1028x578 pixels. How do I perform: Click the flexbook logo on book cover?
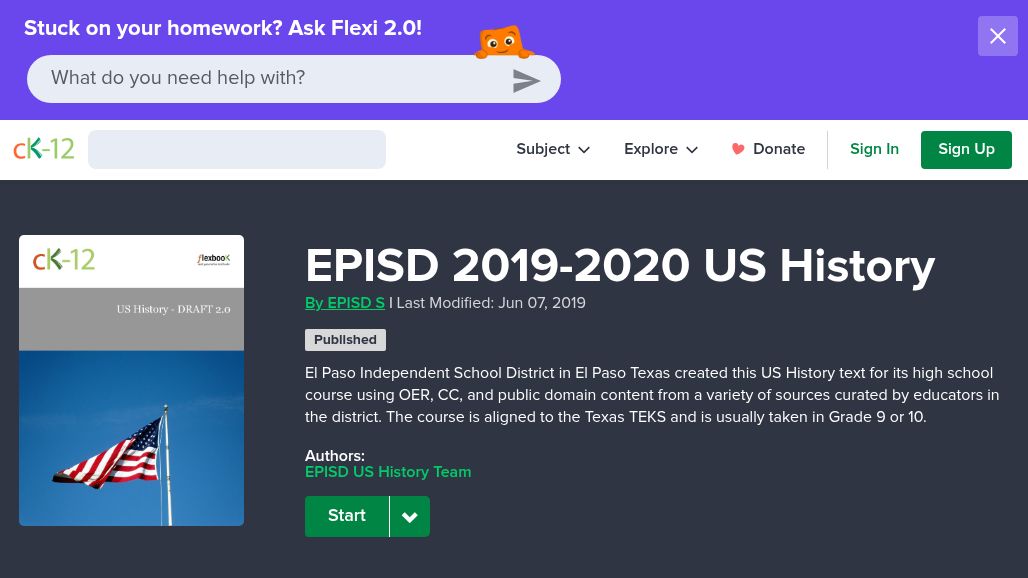click(x=213, y=260)
